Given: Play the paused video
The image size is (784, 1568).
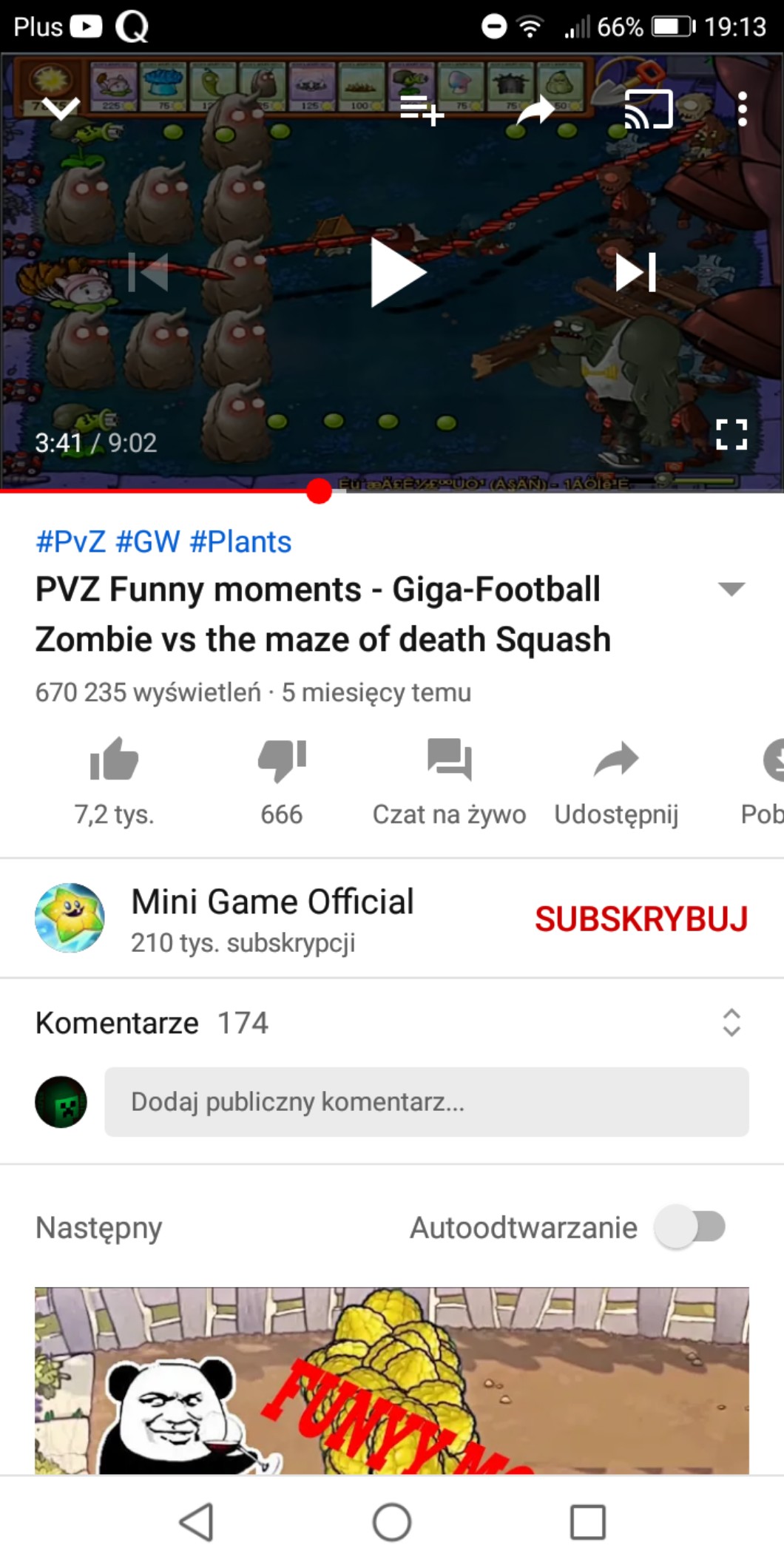Looking at the screenshot, I should tap(398, 271).
